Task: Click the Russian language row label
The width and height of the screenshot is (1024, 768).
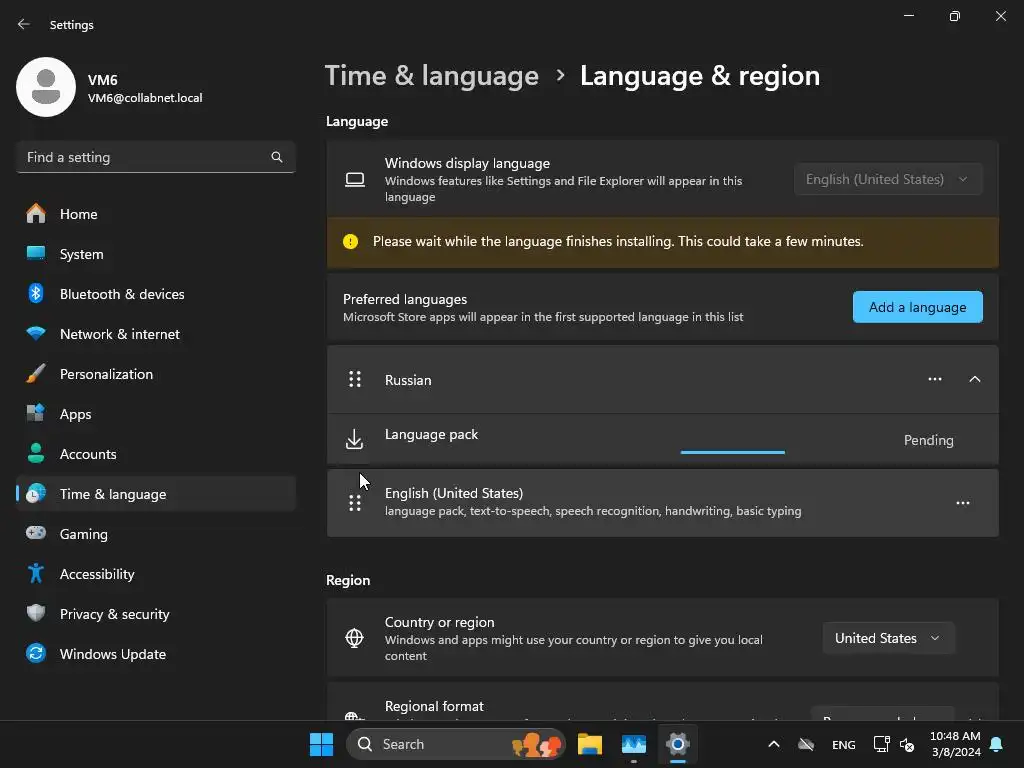Action: coord(408,380)
